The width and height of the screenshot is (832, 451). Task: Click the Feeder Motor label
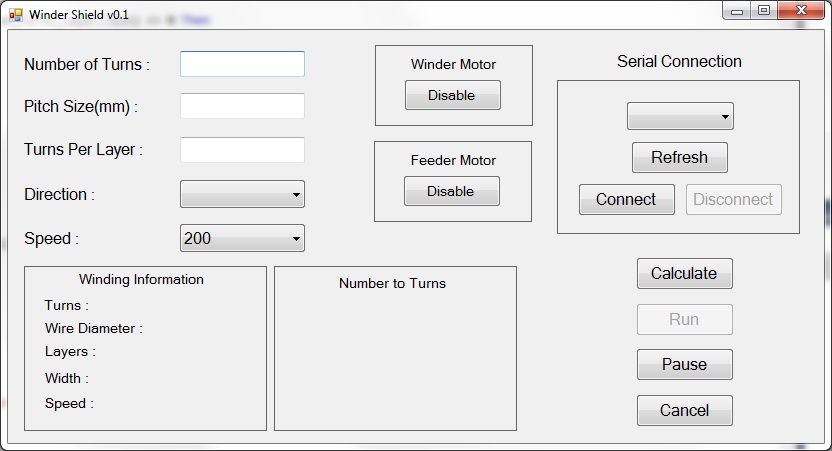pos(453,160)
